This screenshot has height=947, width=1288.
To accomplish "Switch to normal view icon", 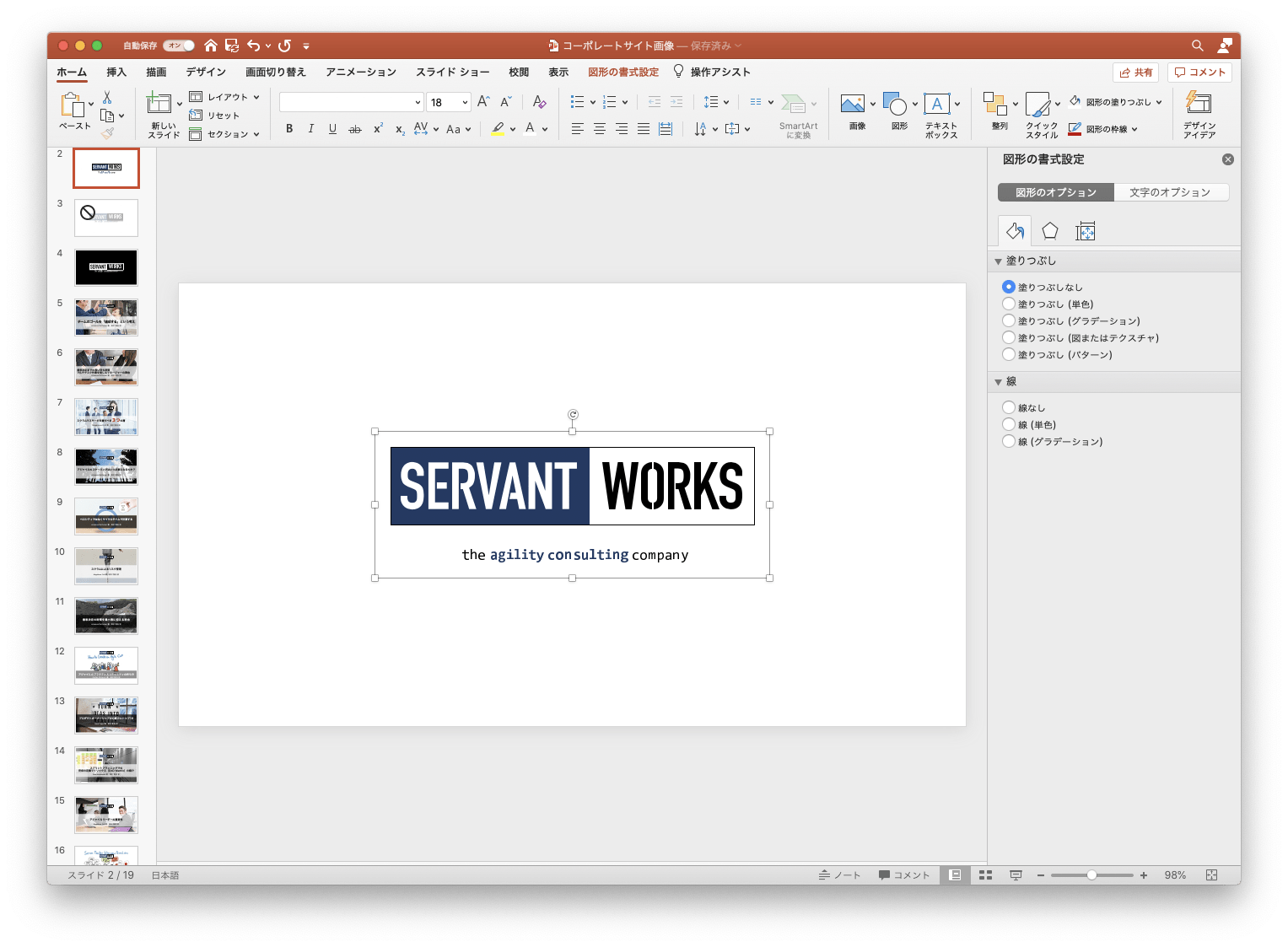I will click(x=955, y=875).
